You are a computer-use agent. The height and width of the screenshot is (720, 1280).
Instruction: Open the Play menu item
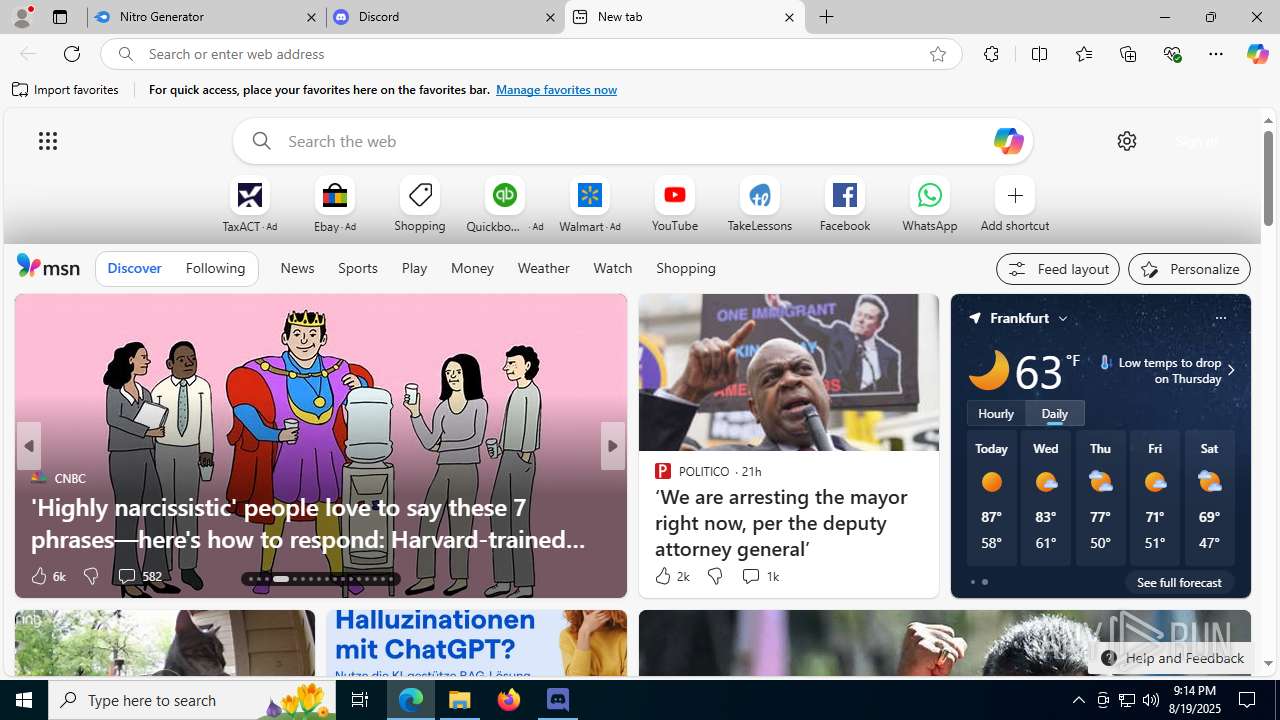click(414, 268)
